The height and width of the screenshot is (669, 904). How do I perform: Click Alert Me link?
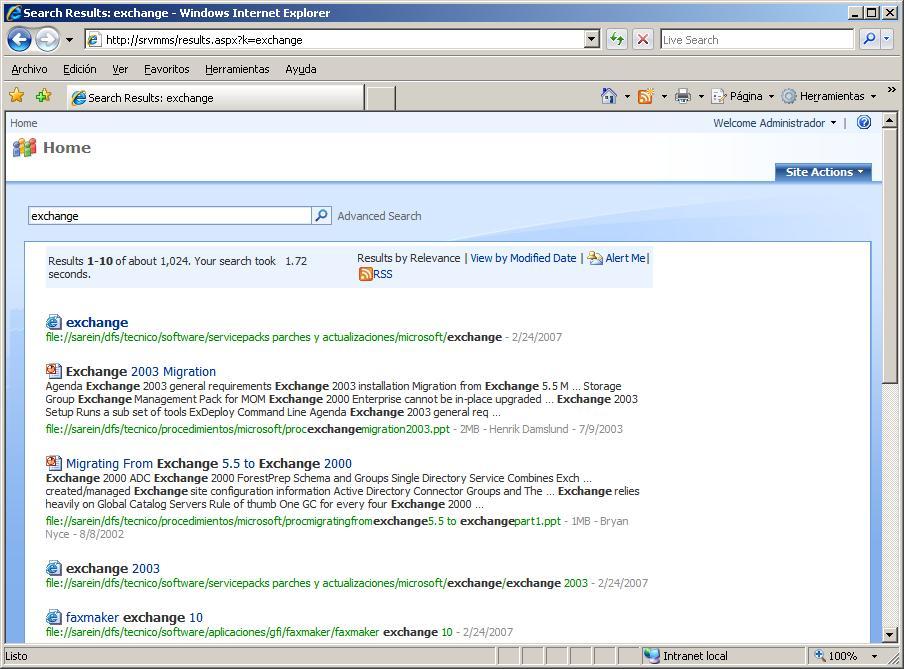[x=625, y=258]
